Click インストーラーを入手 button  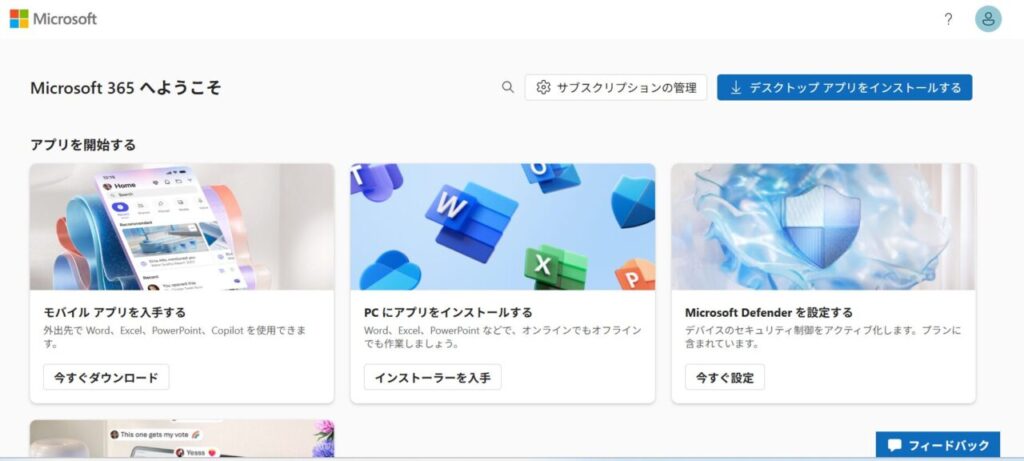pyautogui.click(x=432, y=377)
